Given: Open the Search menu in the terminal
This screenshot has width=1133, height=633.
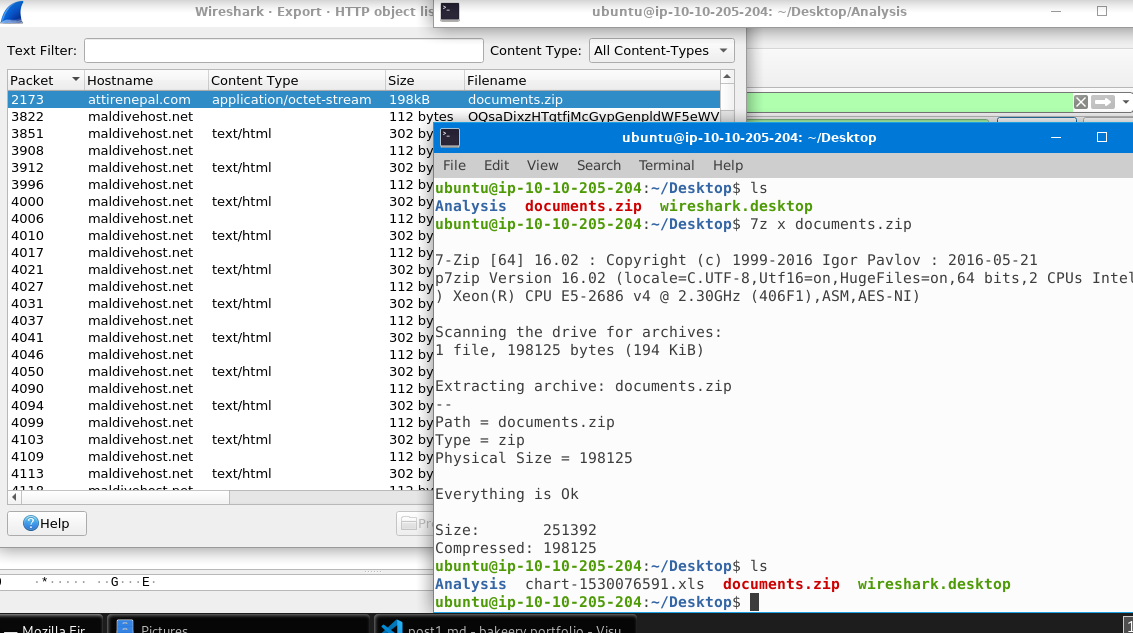Looking at the screenshot, I should click(598, 165).
